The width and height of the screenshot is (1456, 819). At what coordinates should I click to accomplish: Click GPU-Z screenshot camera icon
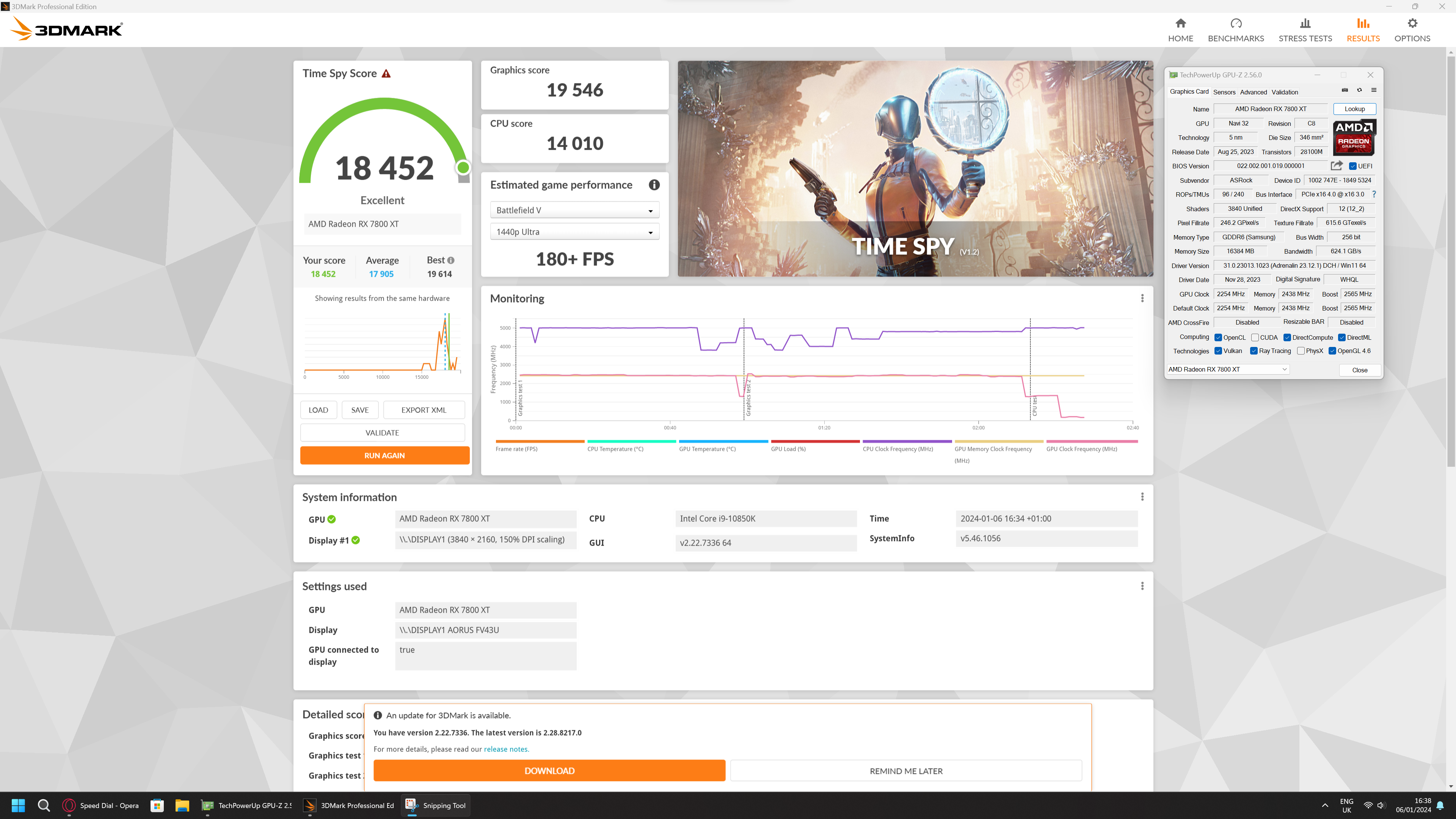[1345, 91]
